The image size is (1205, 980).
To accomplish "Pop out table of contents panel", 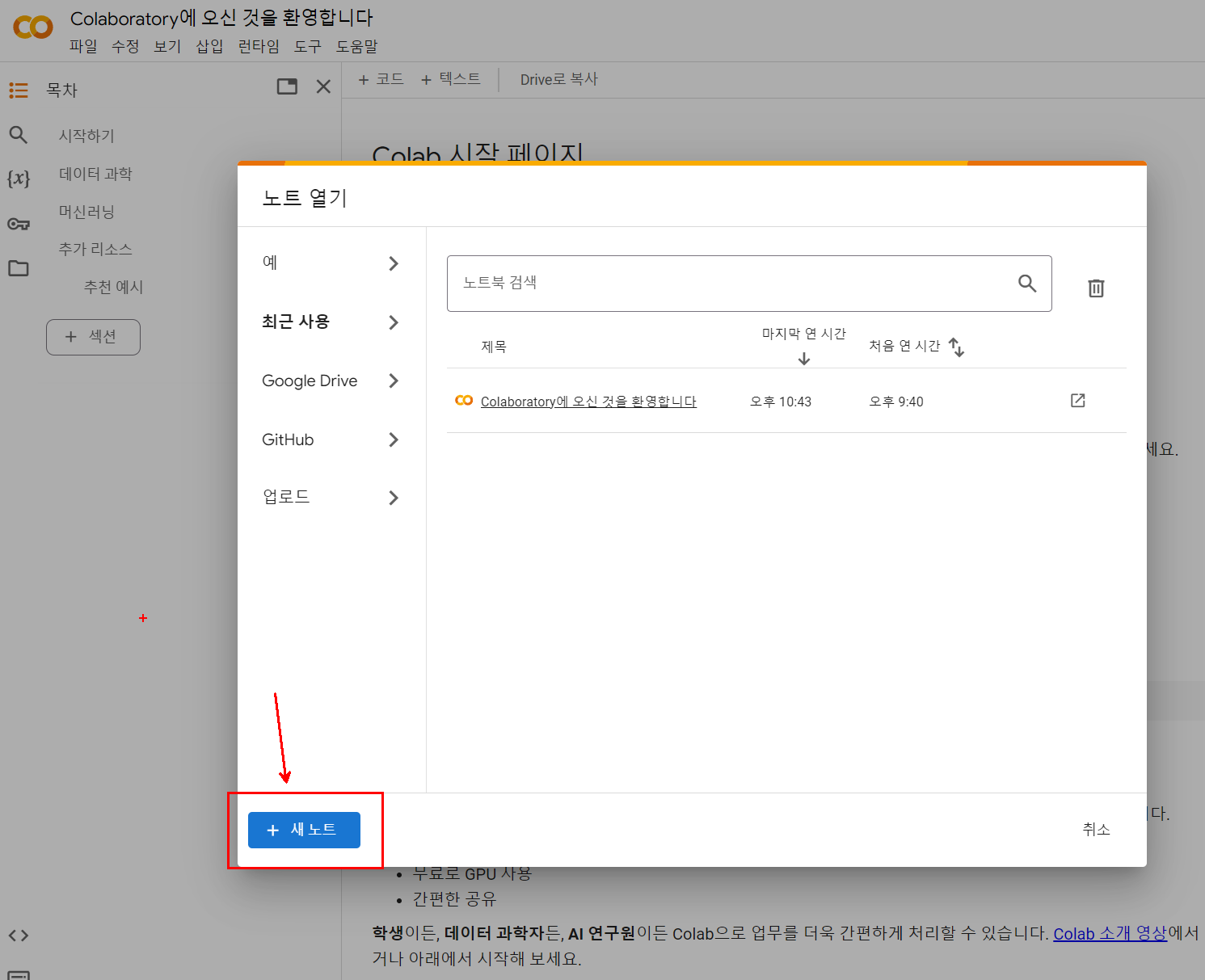I will point(287,86).
